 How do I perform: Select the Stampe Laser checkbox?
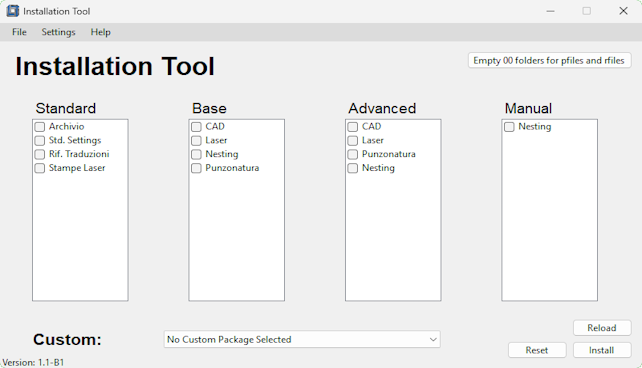[x=40, y=168]
